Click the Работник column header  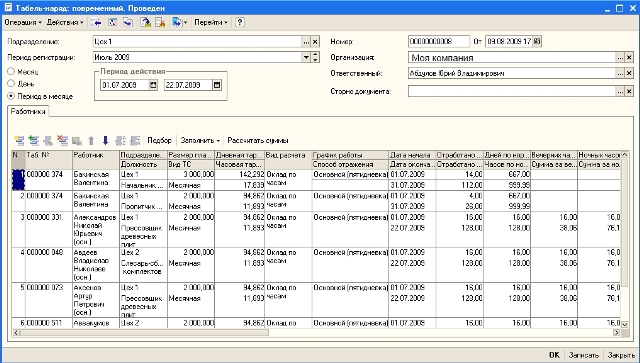click(96, 160)
